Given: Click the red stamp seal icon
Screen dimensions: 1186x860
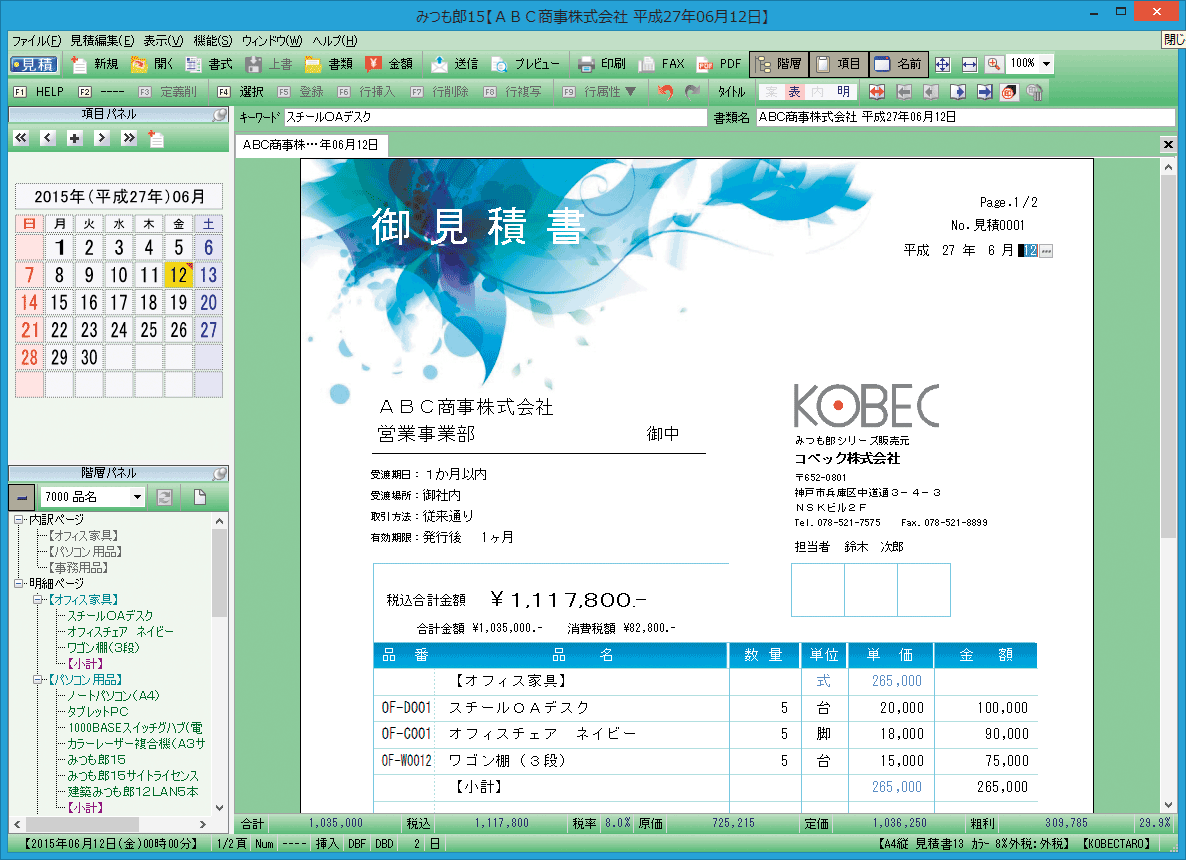Looking at the screenshot, I should 1008,92.
